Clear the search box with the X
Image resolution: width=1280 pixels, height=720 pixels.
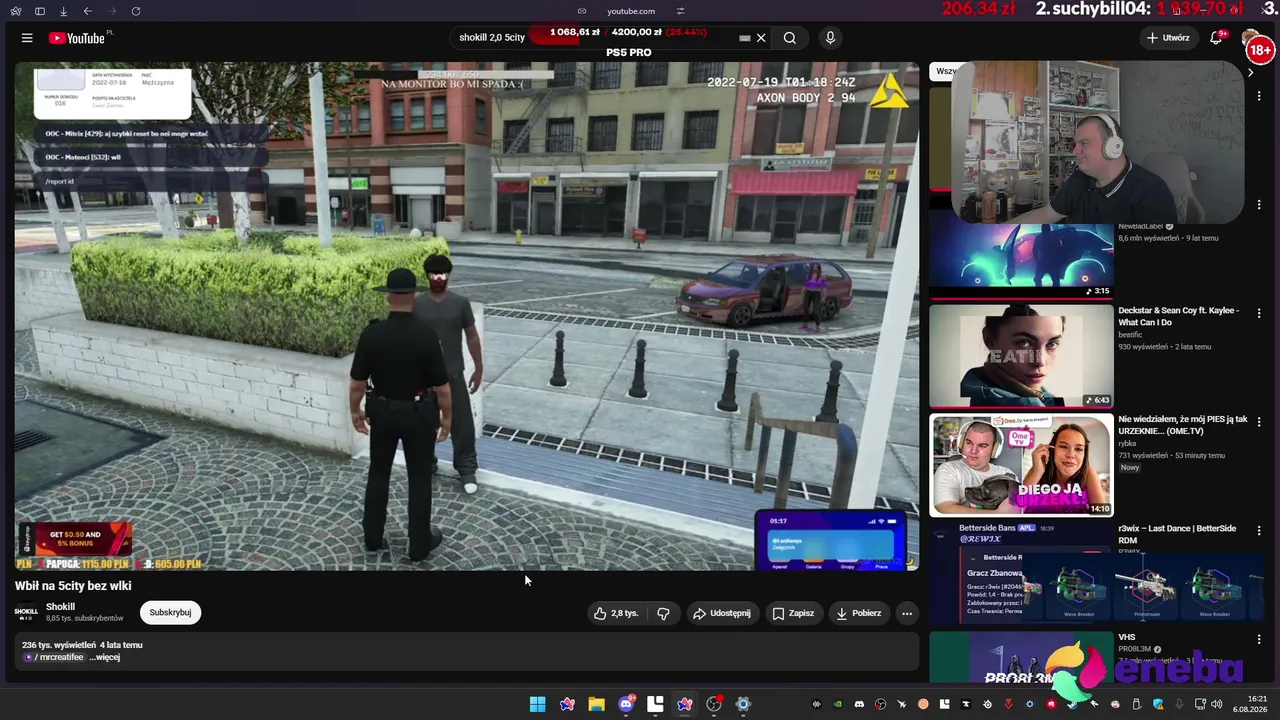coord(761,38)
